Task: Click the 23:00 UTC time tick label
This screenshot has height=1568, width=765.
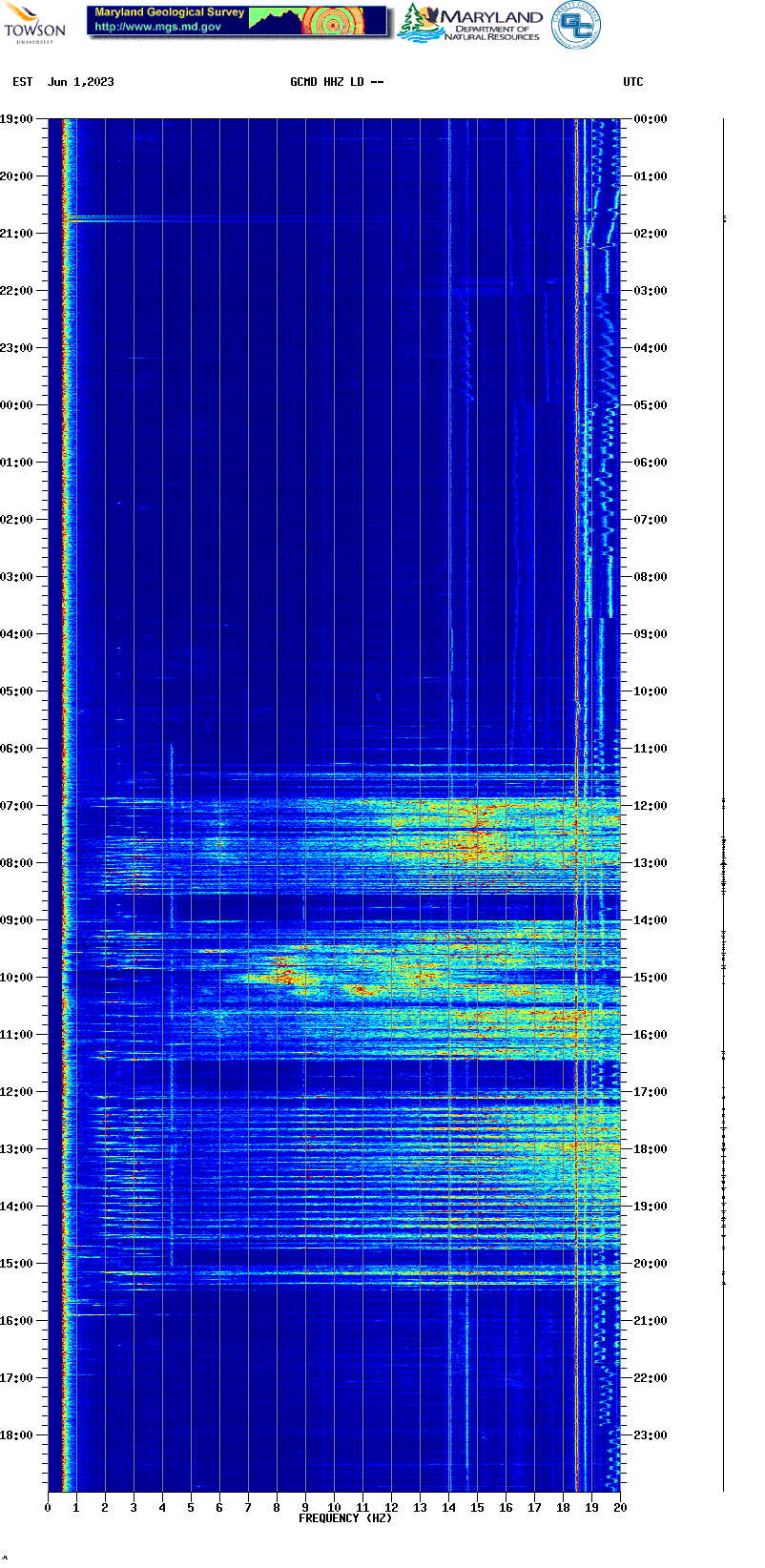Action: pyautogui.click(x=651, y=1435)
